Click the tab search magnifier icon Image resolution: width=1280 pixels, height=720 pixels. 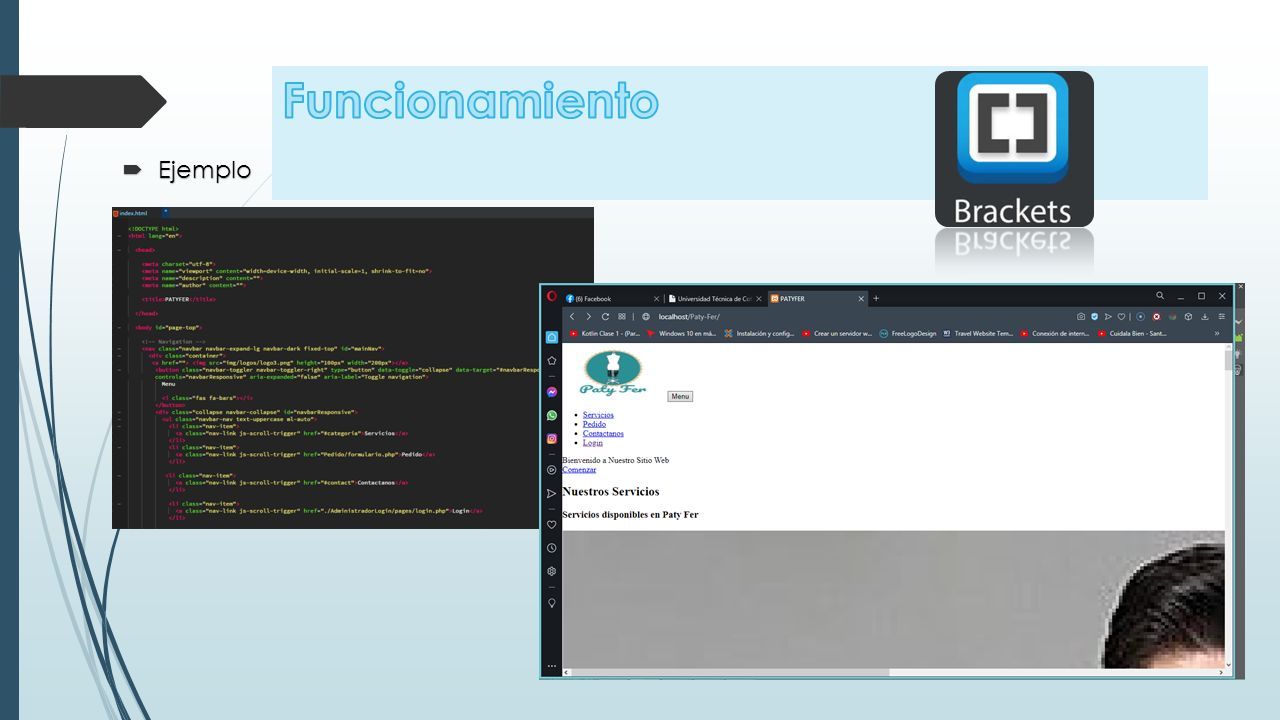(1160, 296)
